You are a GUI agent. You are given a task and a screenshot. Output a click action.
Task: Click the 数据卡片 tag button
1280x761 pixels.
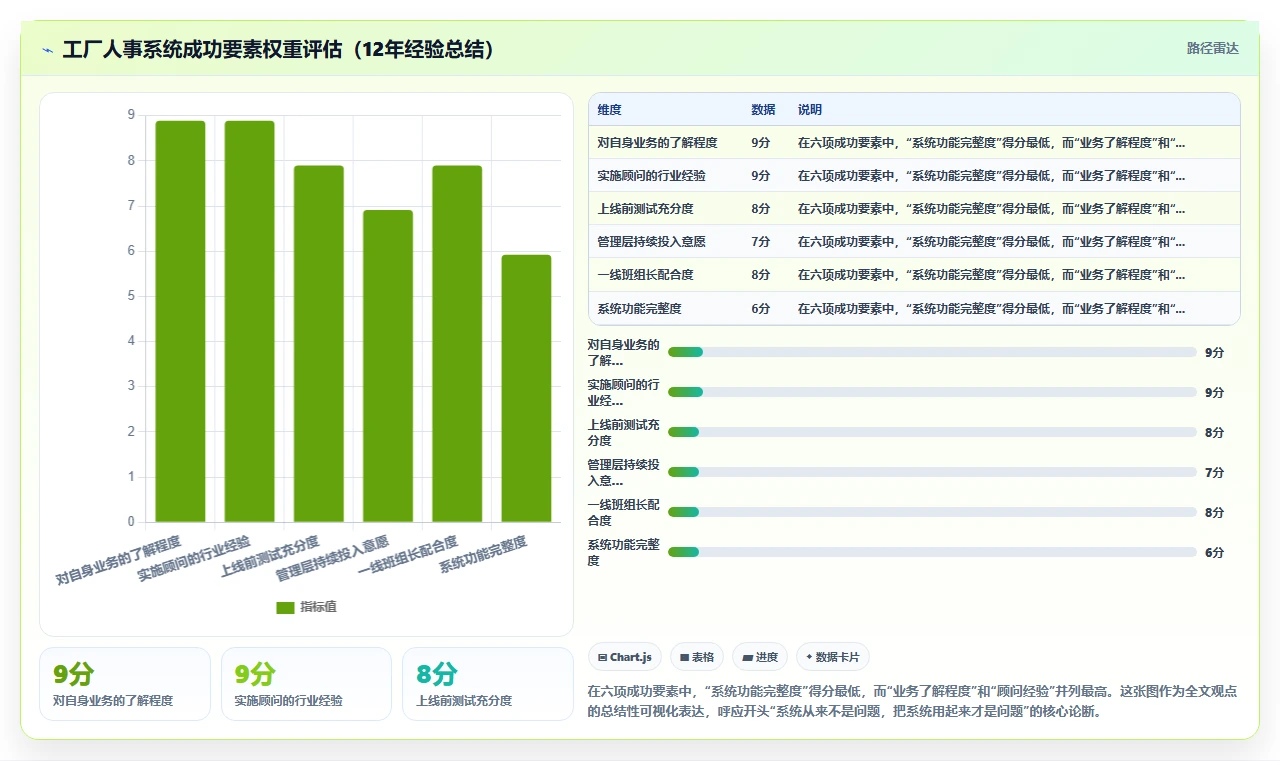tap(833, 657)
